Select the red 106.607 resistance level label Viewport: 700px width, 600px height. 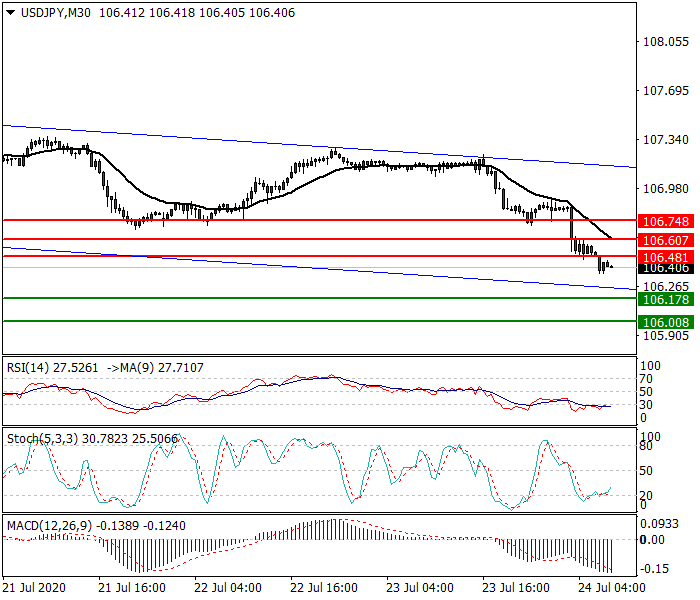coord(666,241)
